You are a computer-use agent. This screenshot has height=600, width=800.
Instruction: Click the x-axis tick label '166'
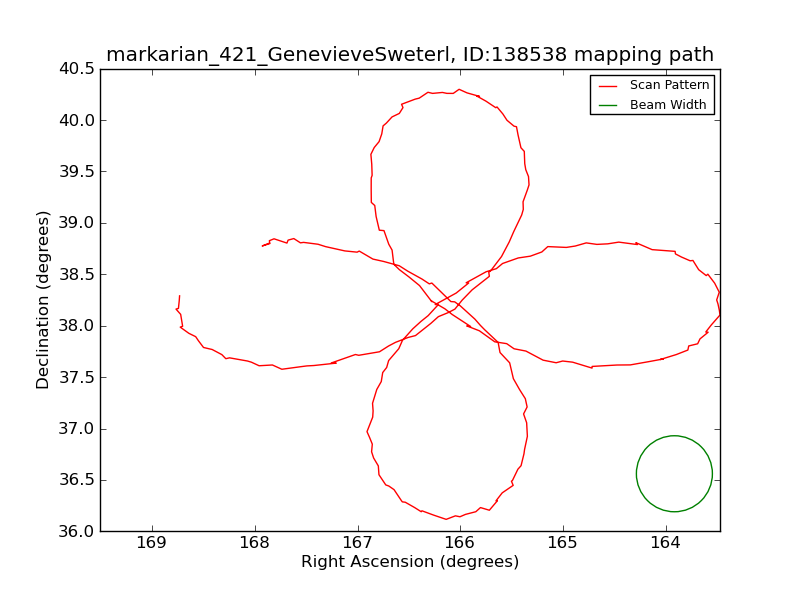[460, 542]
